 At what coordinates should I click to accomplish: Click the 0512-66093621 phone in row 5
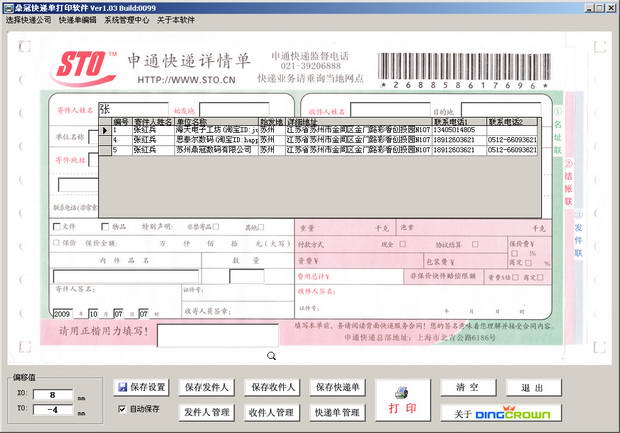point(512,150)
